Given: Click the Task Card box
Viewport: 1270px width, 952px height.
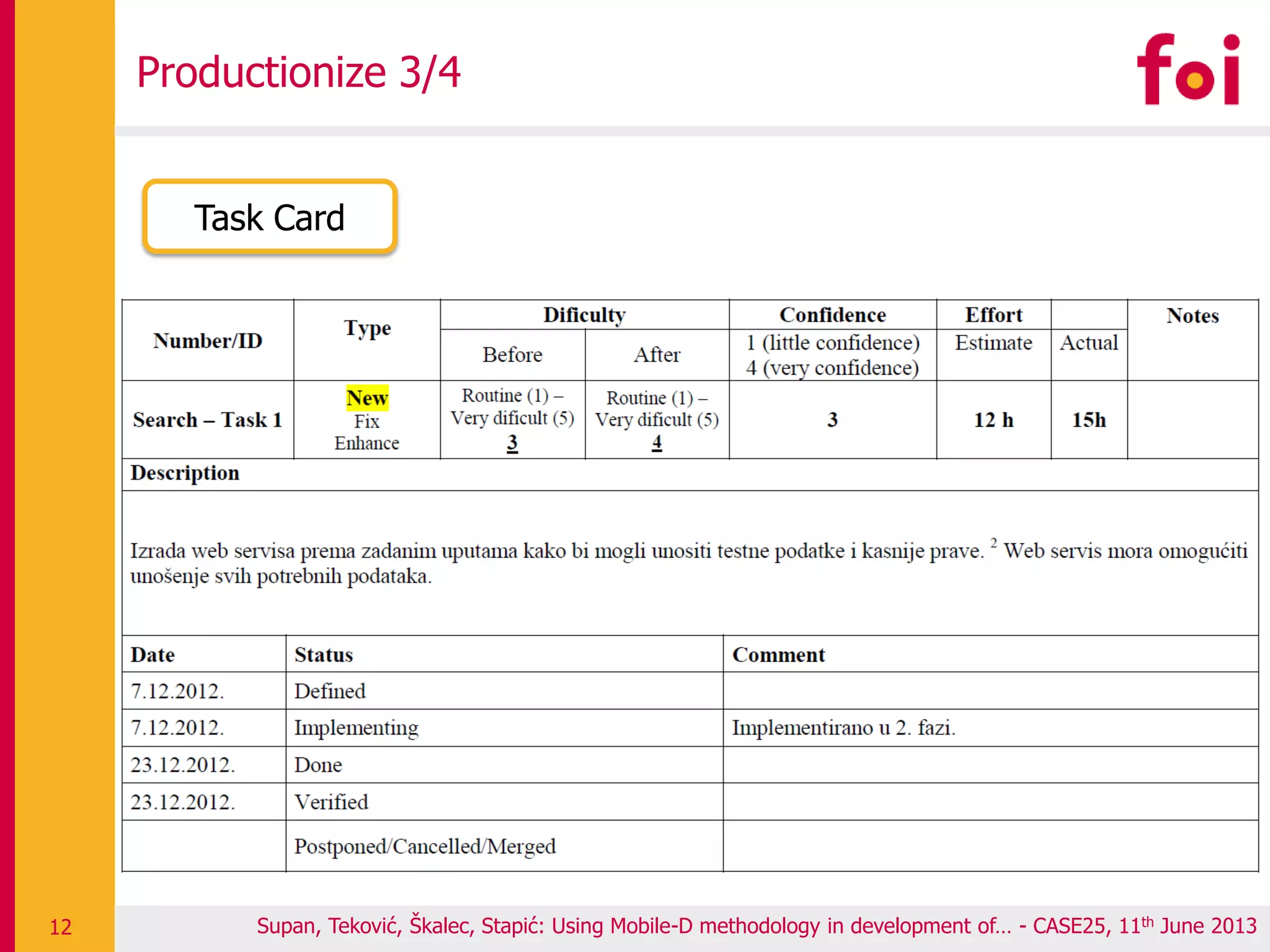Looking at the screenshot, I should pyautogui.click(x=270, y=217).
